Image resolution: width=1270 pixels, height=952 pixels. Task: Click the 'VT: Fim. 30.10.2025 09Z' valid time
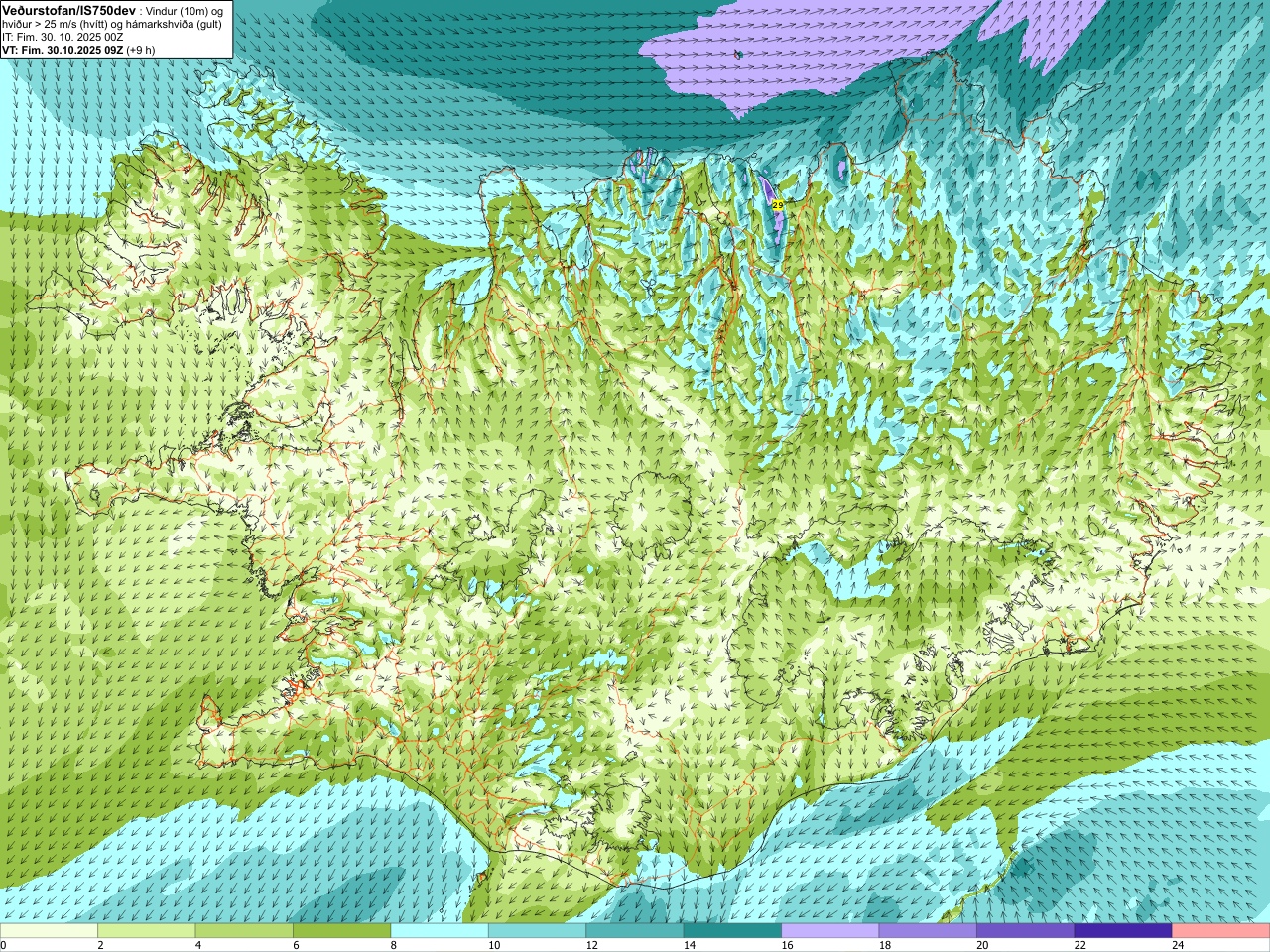click(x=63, y=50)
